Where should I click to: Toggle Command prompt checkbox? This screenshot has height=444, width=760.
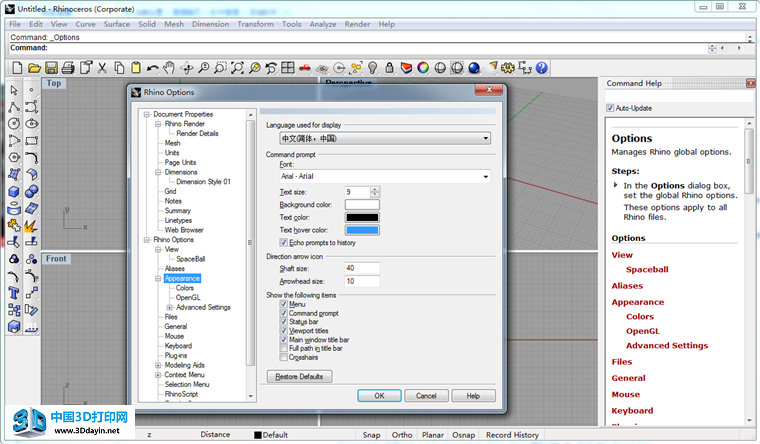pos(284,313)
